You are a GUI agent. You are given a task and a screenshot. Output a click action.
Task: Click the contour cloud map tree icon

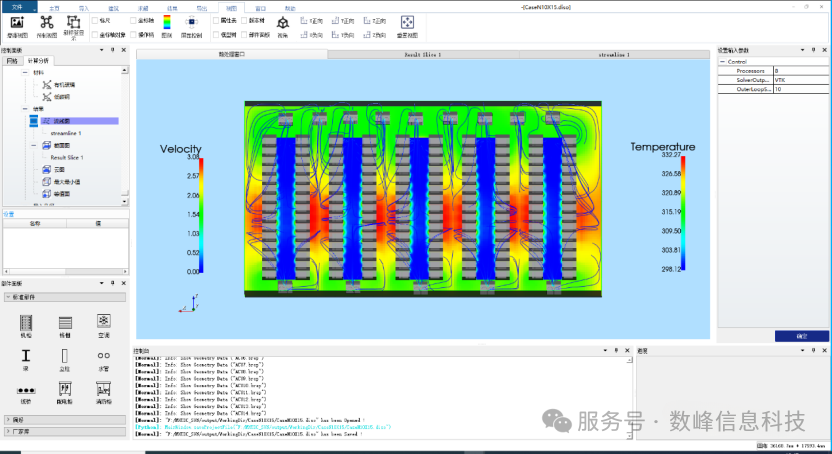(46, 170)
